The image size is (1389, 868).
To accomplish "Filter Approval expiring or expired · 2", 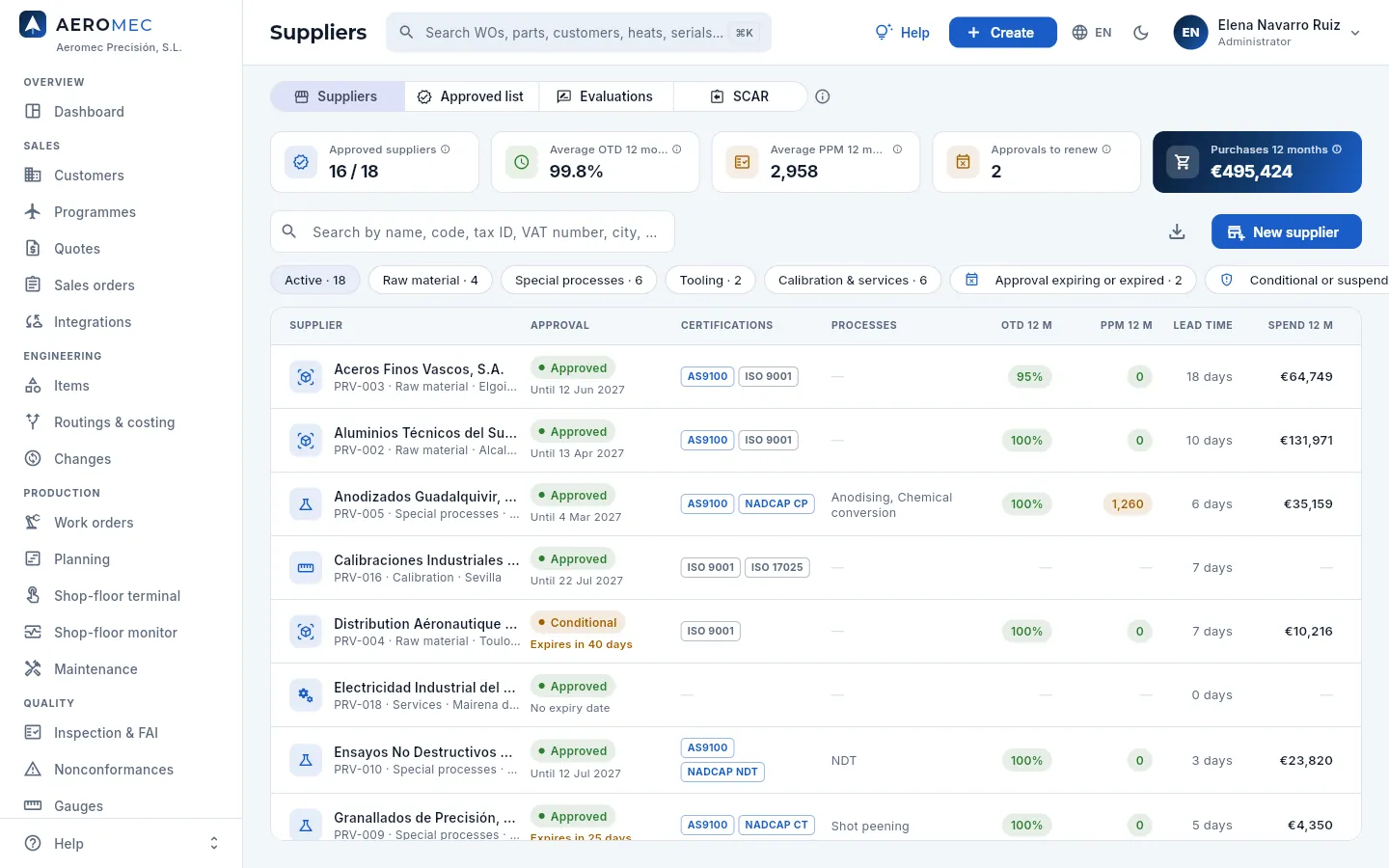I will pyautogui.click(x=1074, y=280).
